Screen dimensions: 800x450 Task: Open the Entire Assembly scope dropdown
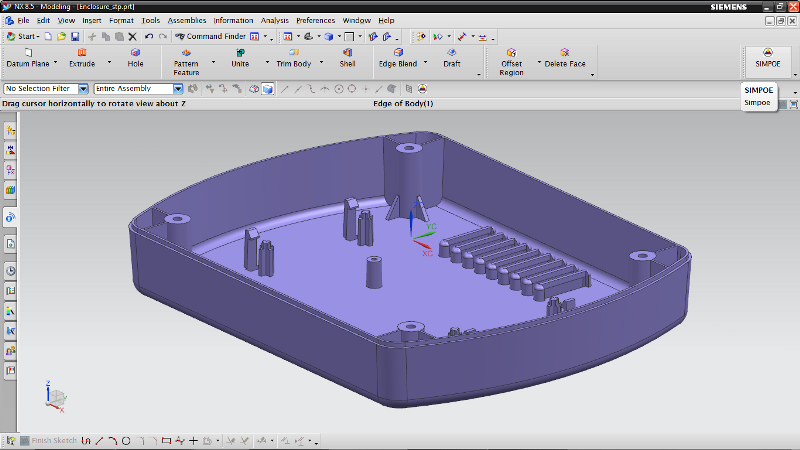[178, 89]
